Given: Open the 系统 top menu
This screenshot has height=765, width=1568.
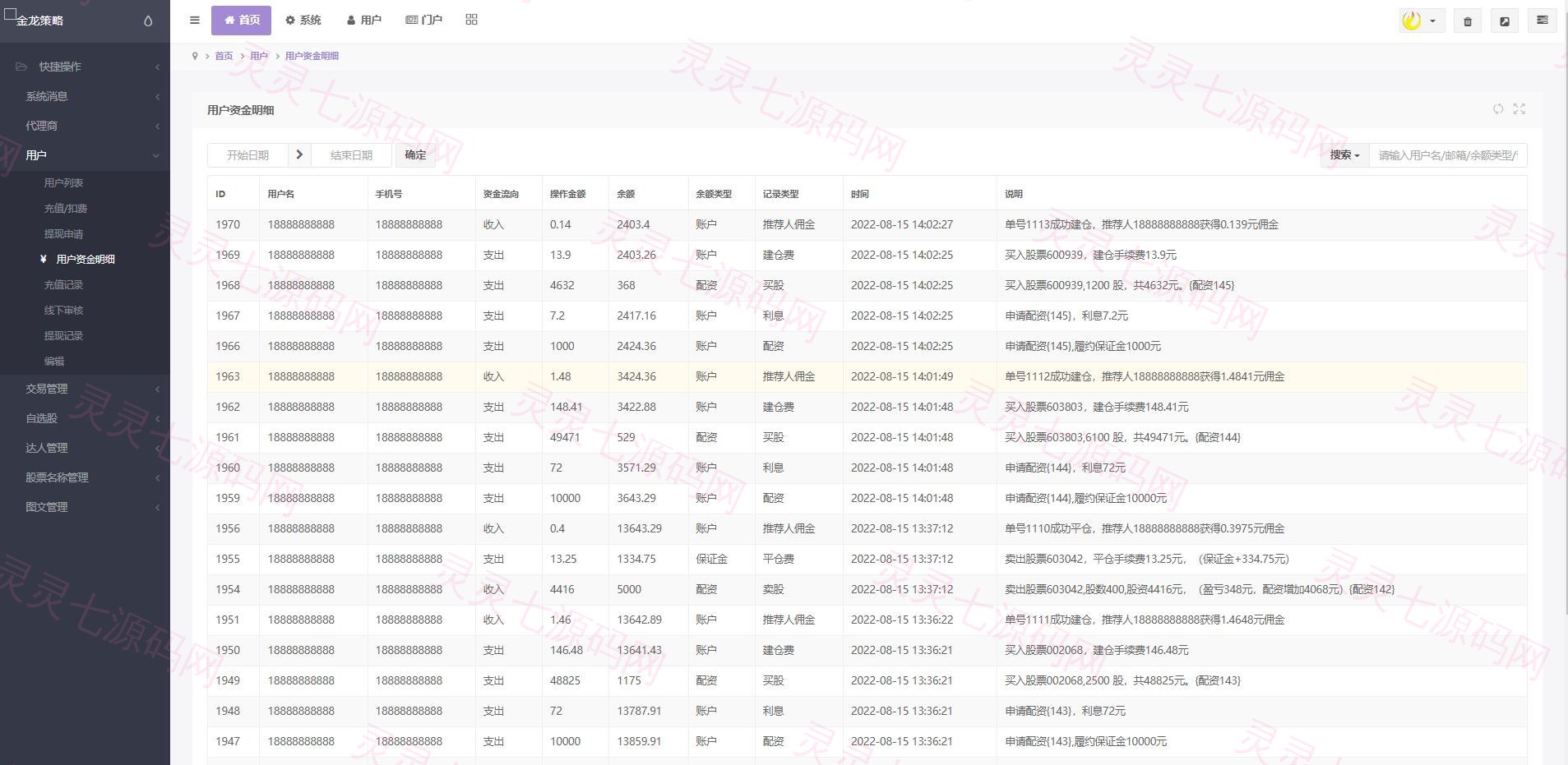Looking at the screenshot, I should click(303, 21).
